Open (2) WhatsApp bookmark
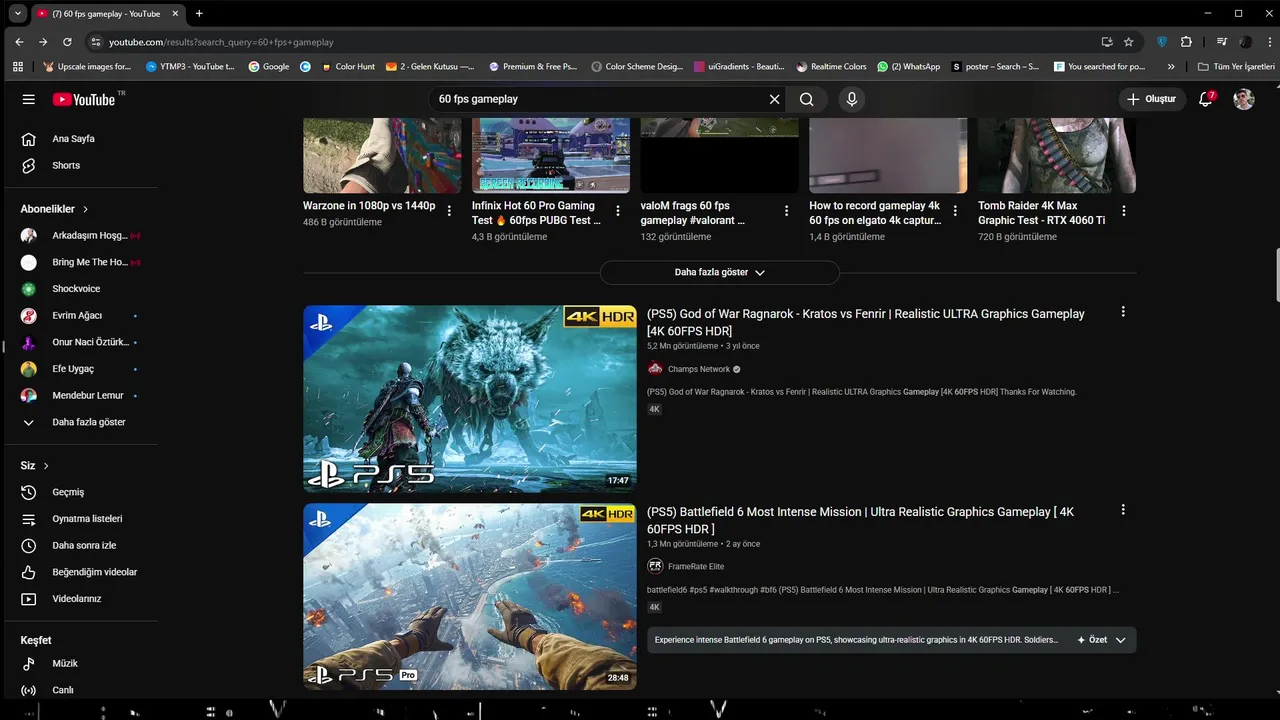Viewport: 1280px width, 720px height. (909, 67)
